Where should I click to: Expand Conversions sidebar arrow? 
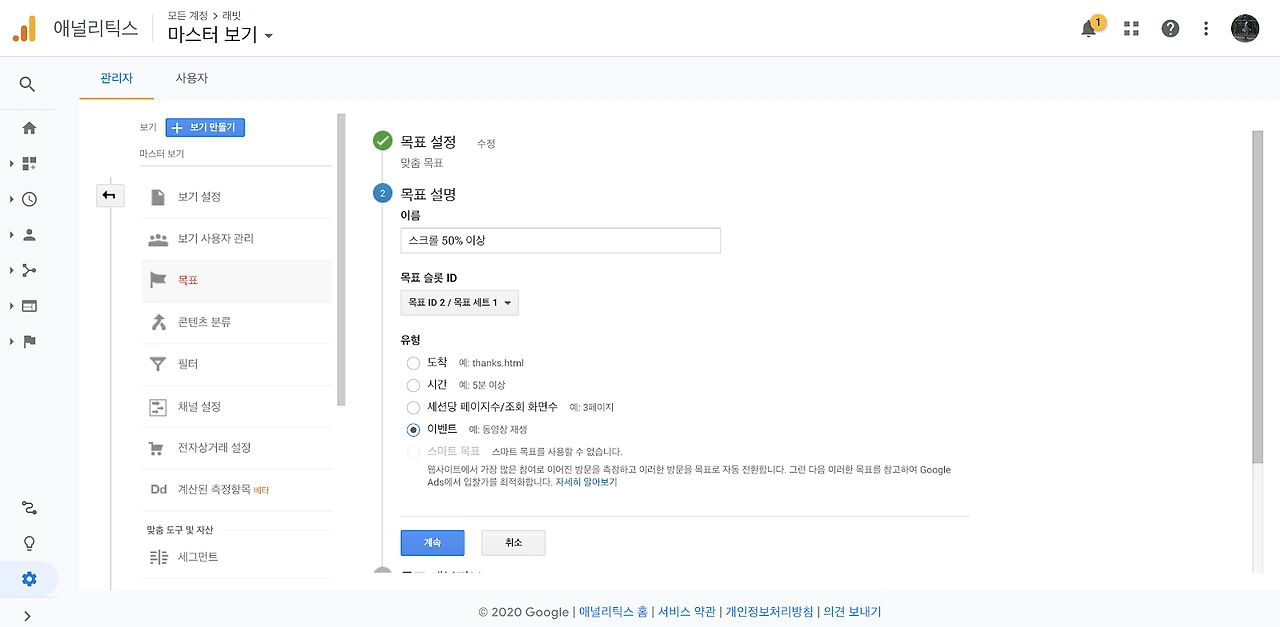(x=11, y=341)
